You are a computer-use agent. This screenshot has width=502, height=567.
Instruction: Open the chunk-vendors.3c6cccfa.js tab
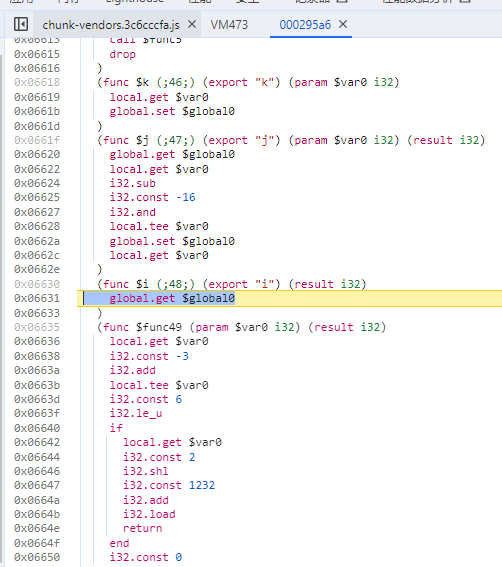(x=111, y=25)
